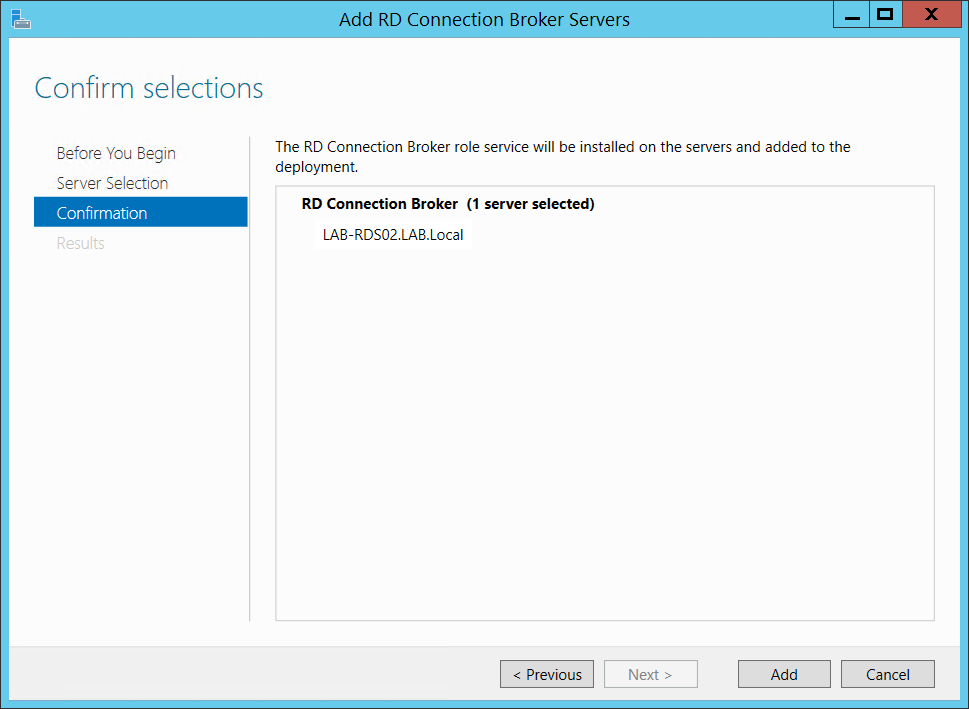Go to the Before You Begin step

pos(116,153)
